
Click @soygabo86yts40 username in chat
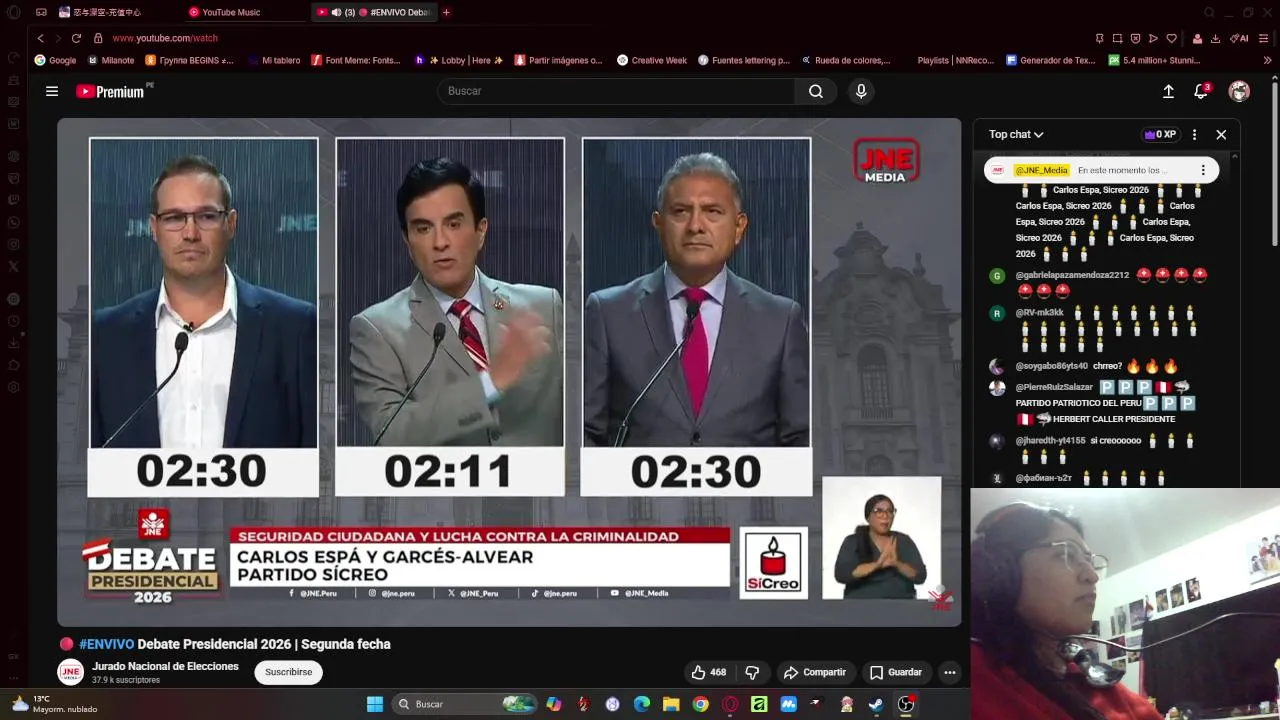[x=1051, y=366]
